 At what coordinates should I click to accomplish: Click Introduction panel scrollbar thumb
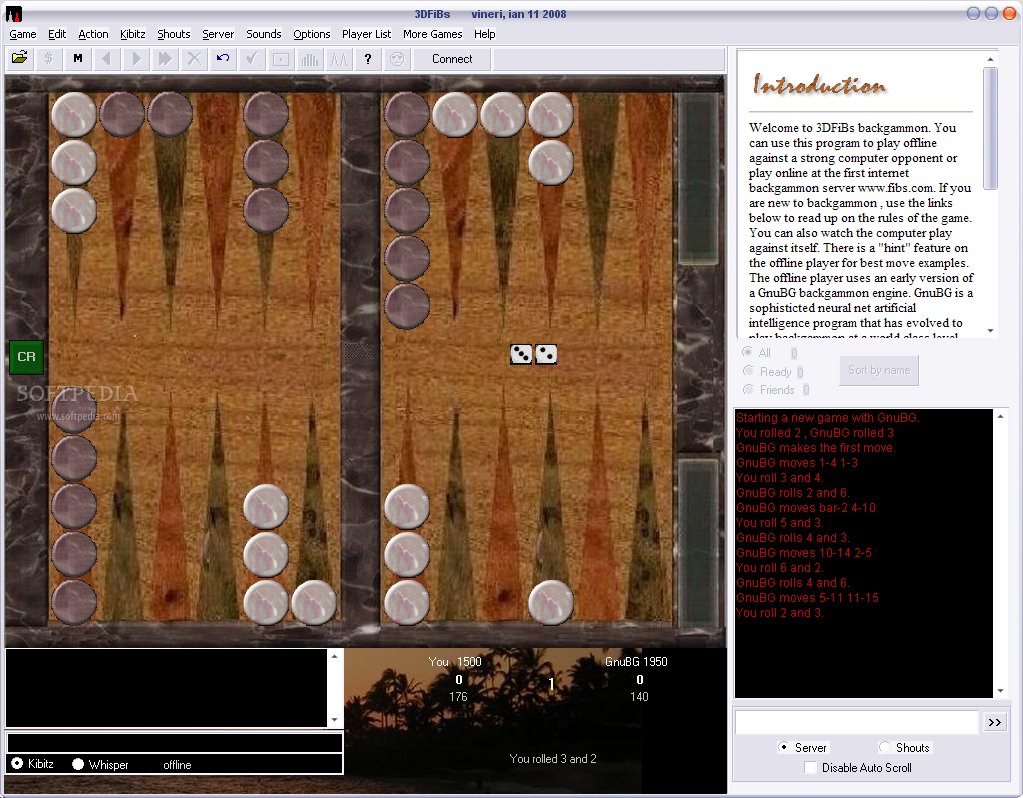click(990, 129)
